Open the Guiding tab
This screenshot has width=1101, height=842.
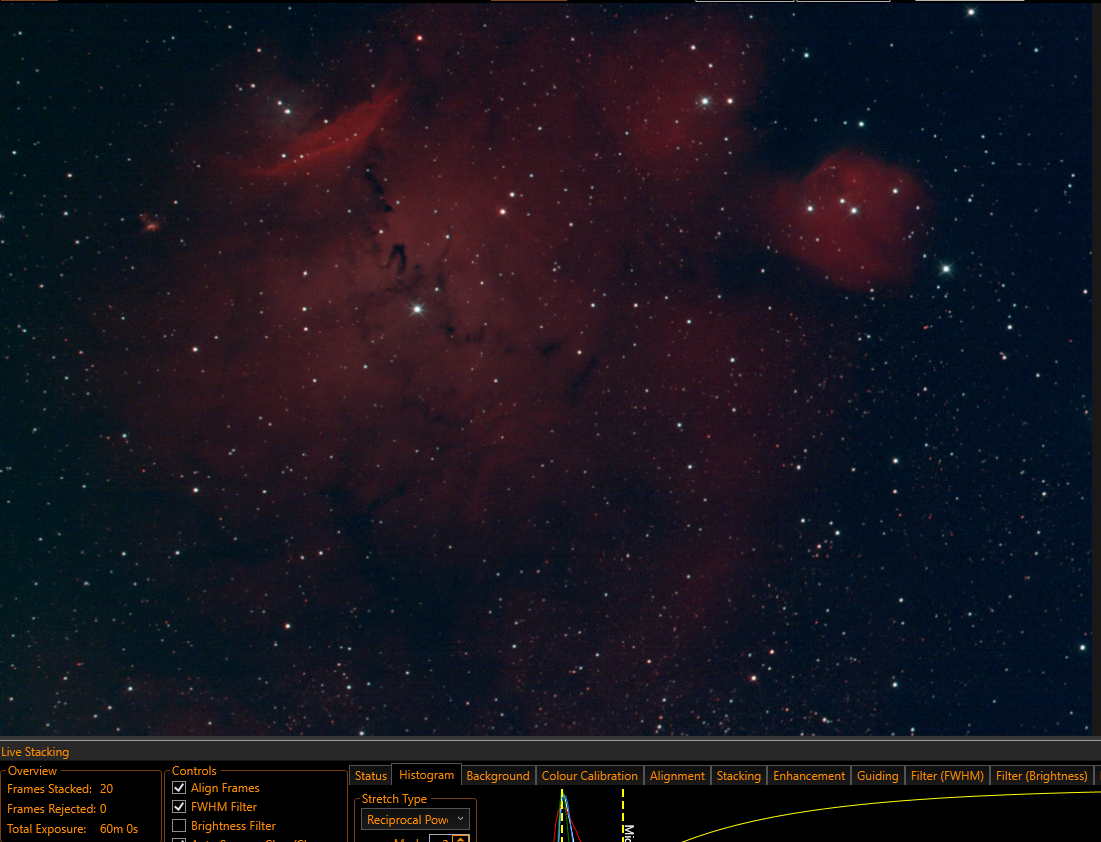pos(878,775)
